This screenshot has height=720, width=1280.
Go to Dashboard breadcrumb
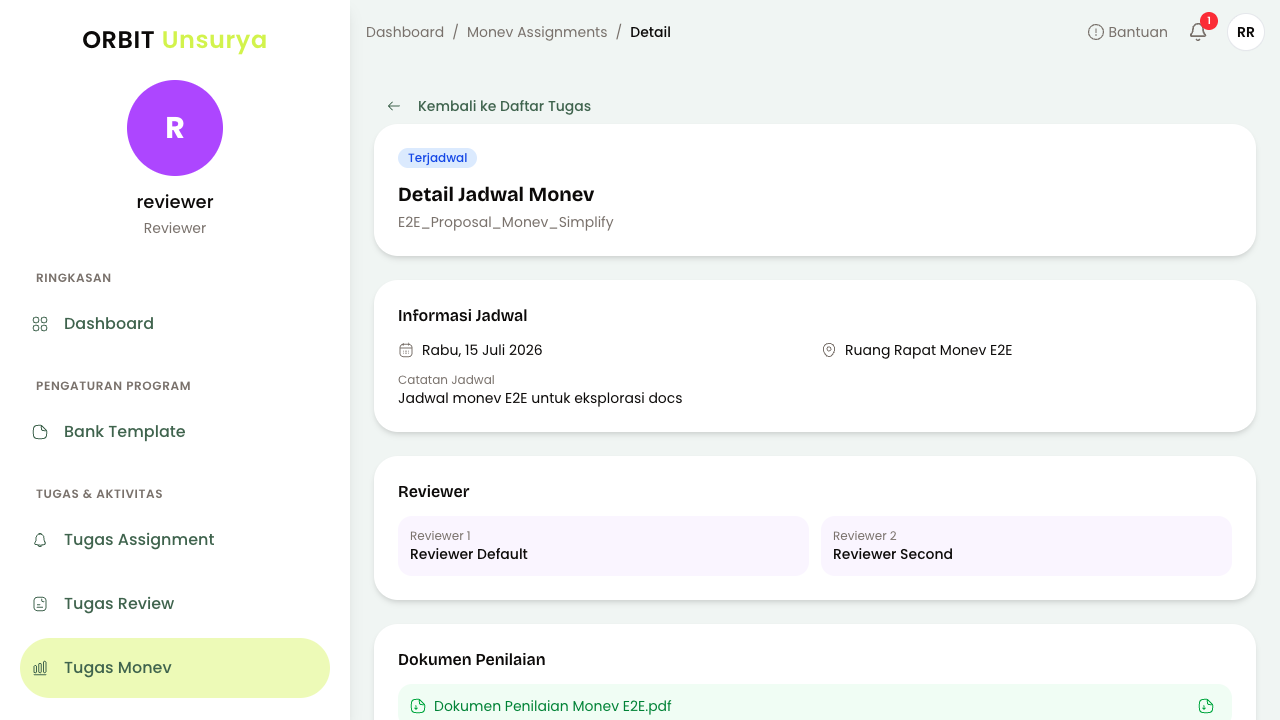coord(405,32)
